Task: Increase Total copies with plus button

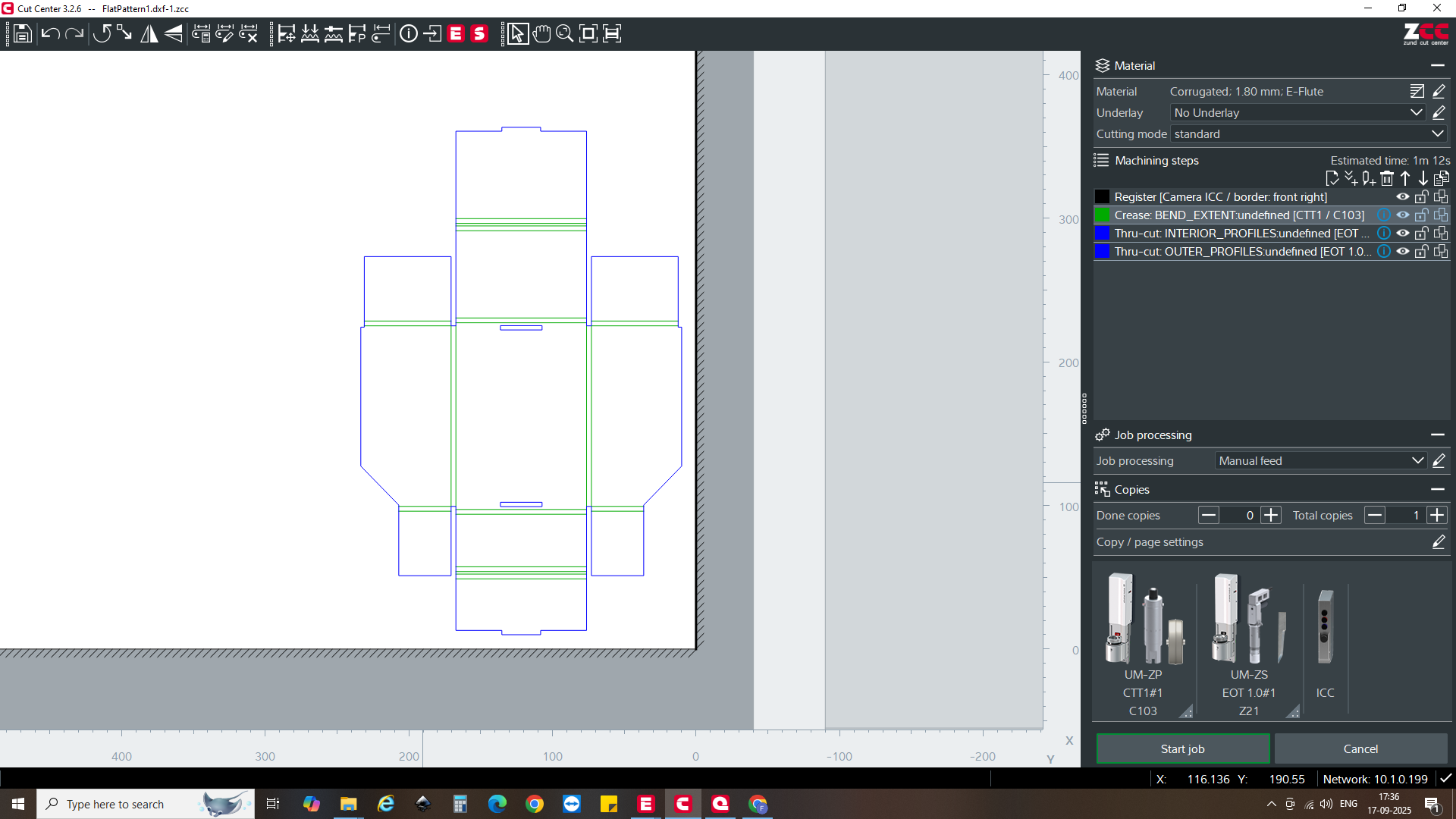Action: pyautogui.click(x=1436, y=516)
